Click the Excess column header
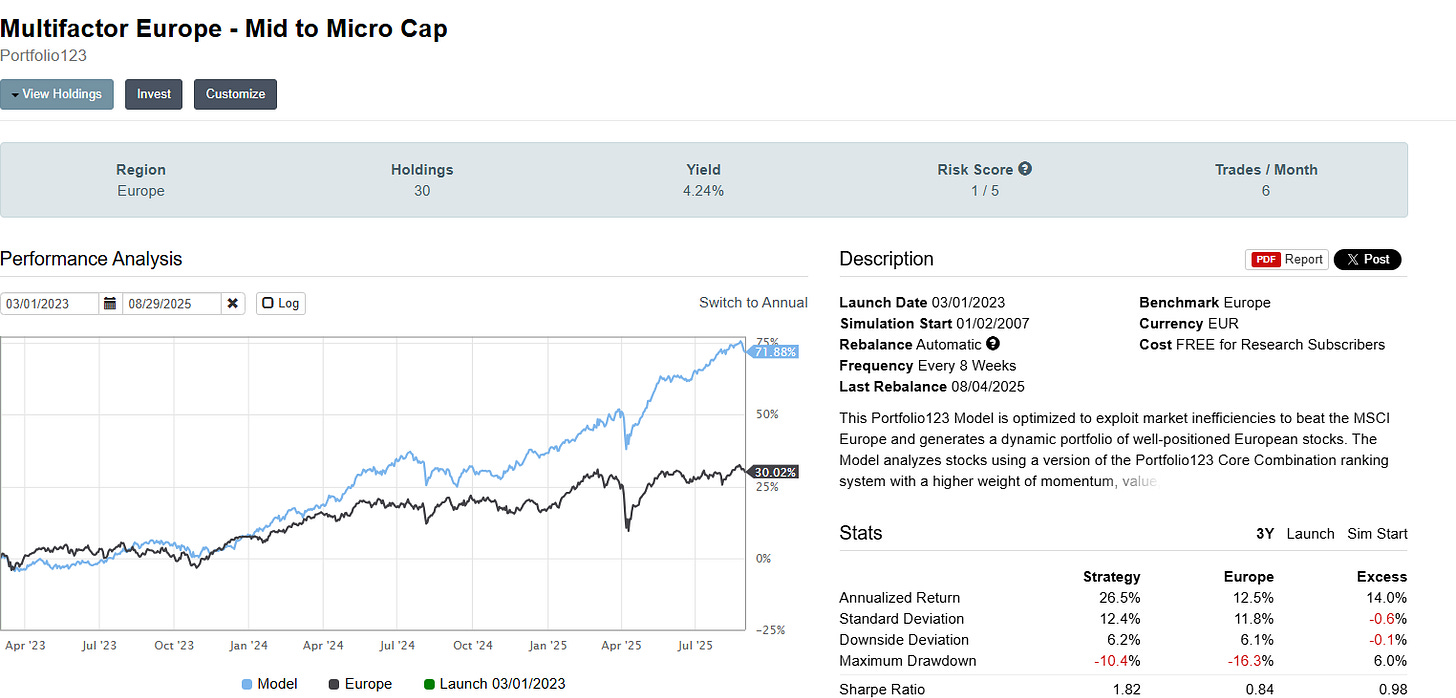Image resolution: width=1456 pixels, height=698 pixels. pos(1382,576)
